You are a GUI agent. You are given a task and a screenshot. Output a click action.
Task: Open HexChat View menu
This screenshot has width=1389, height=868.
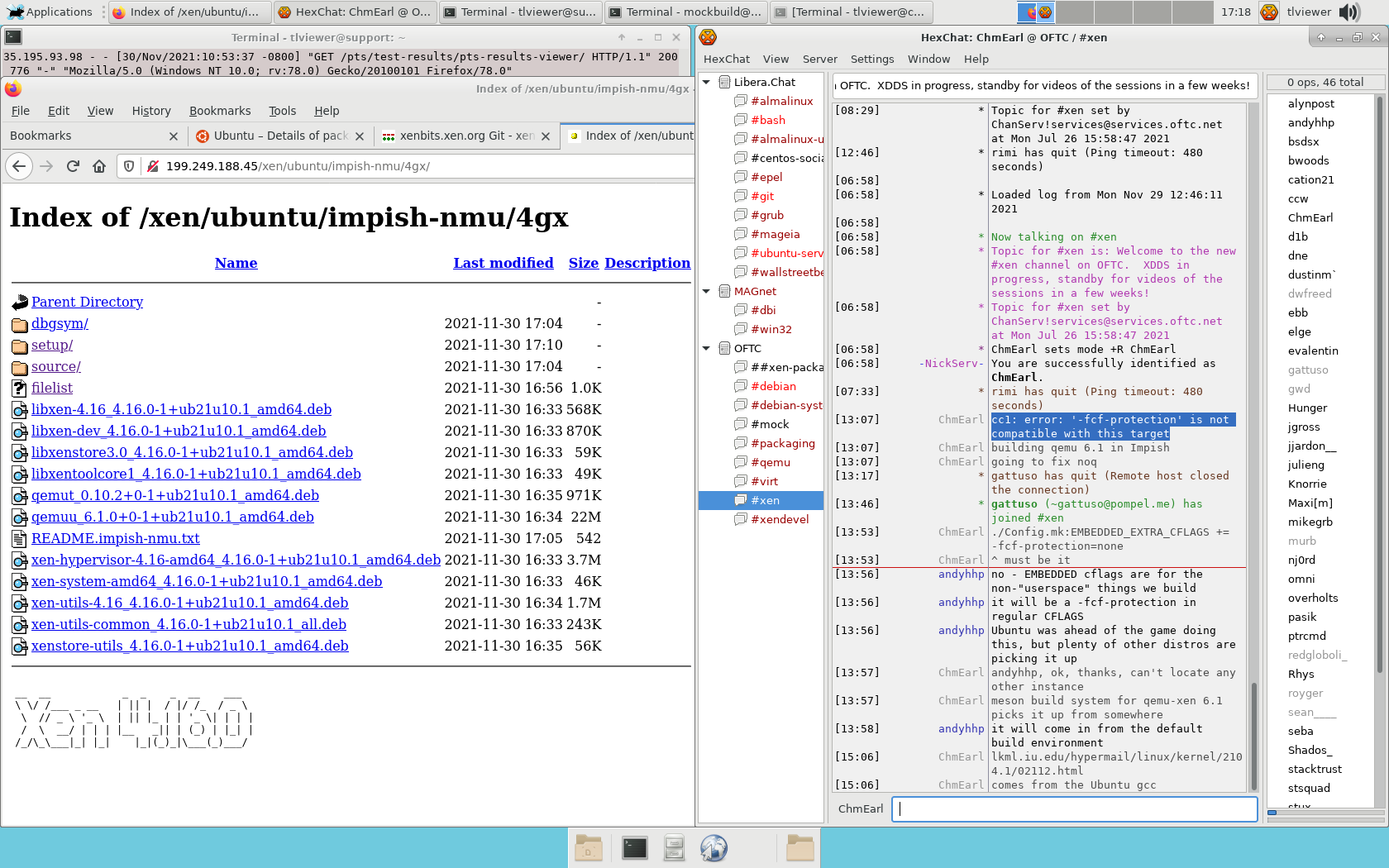pos(776,59)
